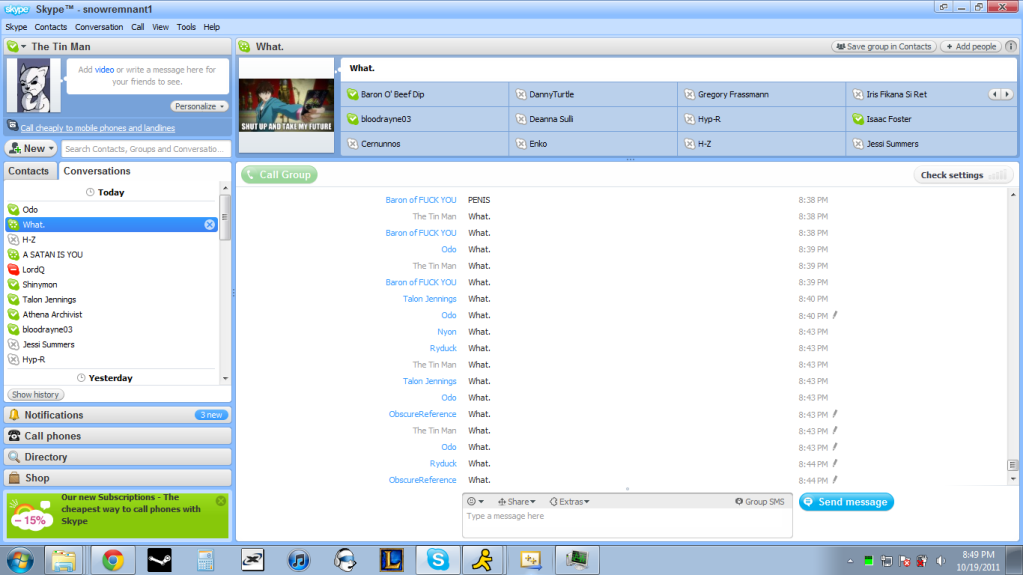Click the Notifications bell icon
1023x575 pixels.
(14, 415)
